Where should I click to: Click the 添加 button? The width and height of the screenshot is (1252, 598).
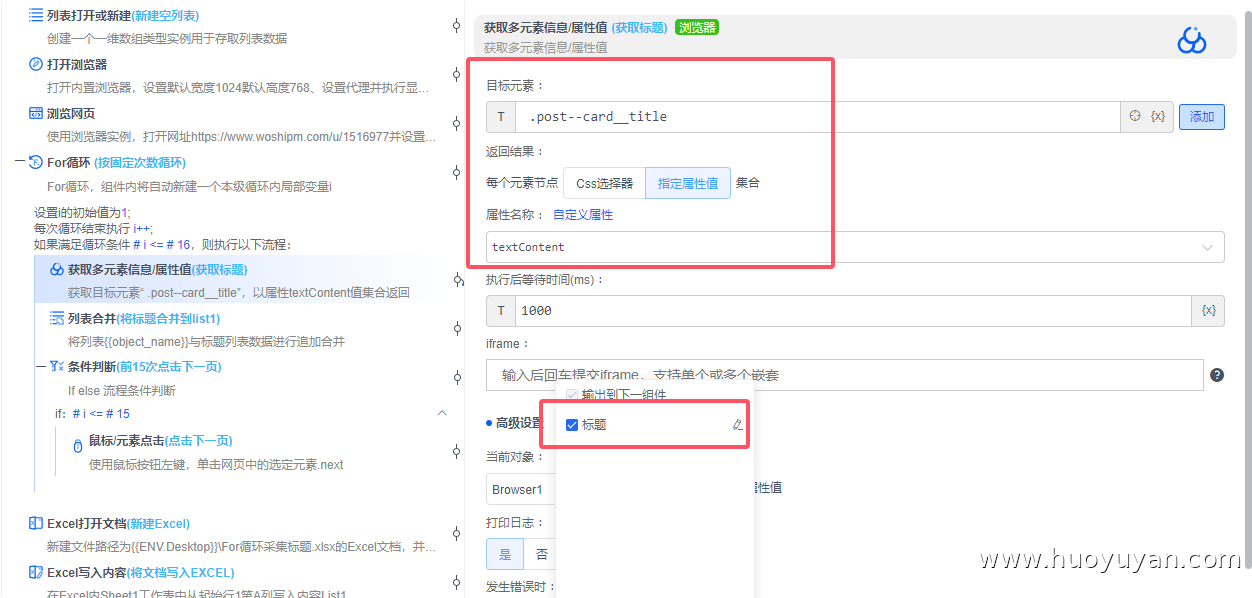tap(1202, 117)
